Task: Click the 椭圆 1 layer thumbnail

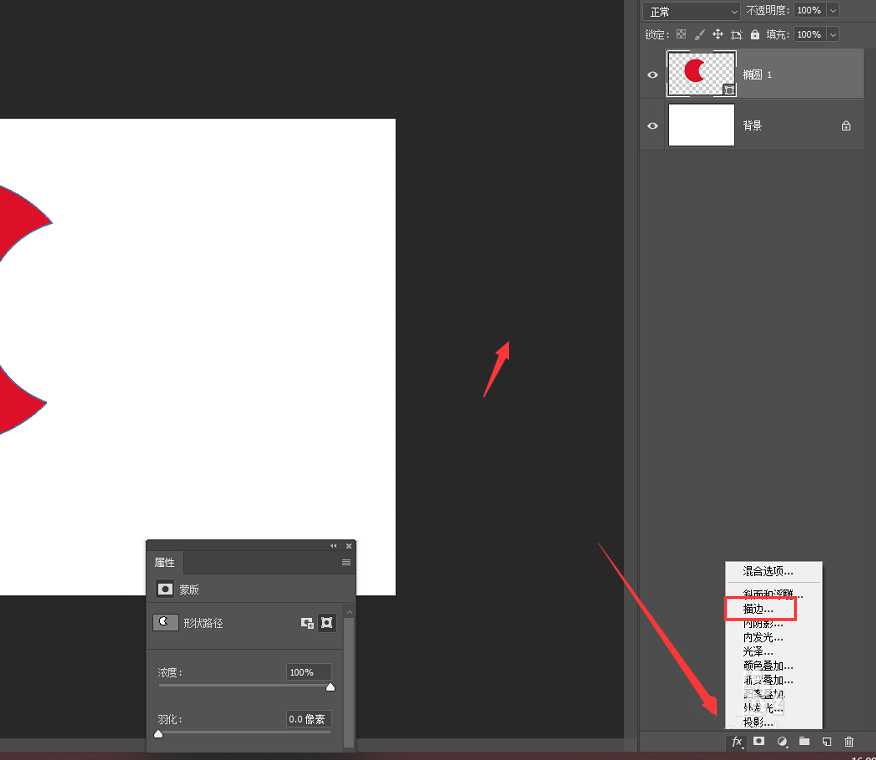Action: pos(700,73)
